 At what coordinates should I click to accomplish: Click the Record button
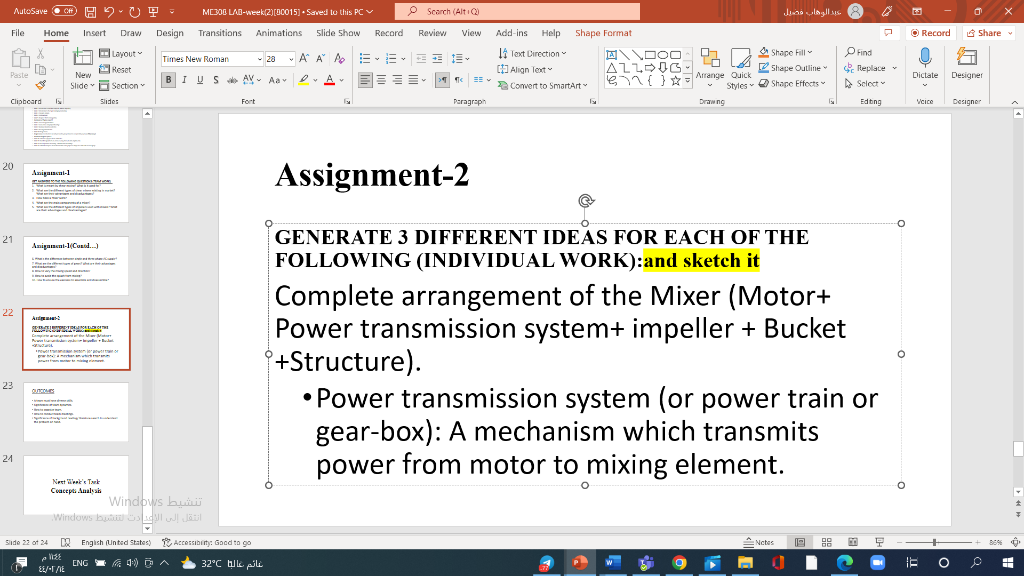point(929,32)
